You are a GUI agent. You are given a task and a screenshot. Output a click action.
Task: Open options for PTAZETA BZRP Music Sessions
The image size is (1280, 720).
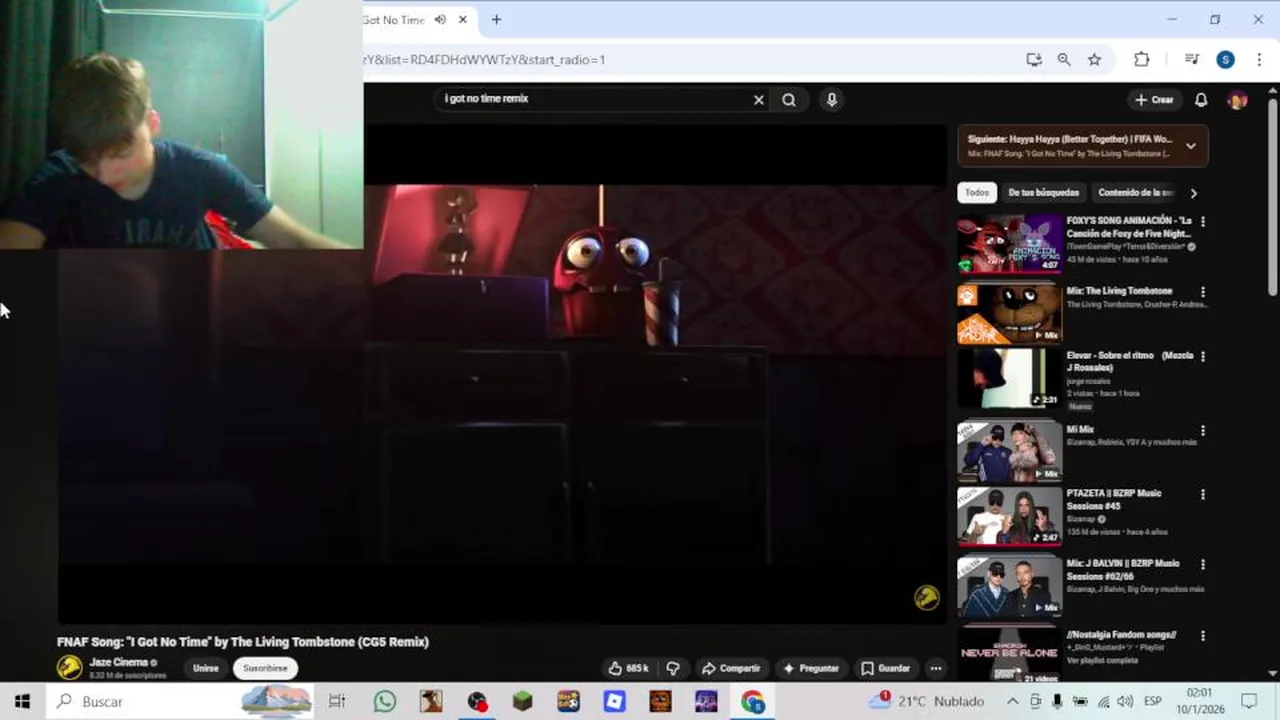tap(1203, 494)
